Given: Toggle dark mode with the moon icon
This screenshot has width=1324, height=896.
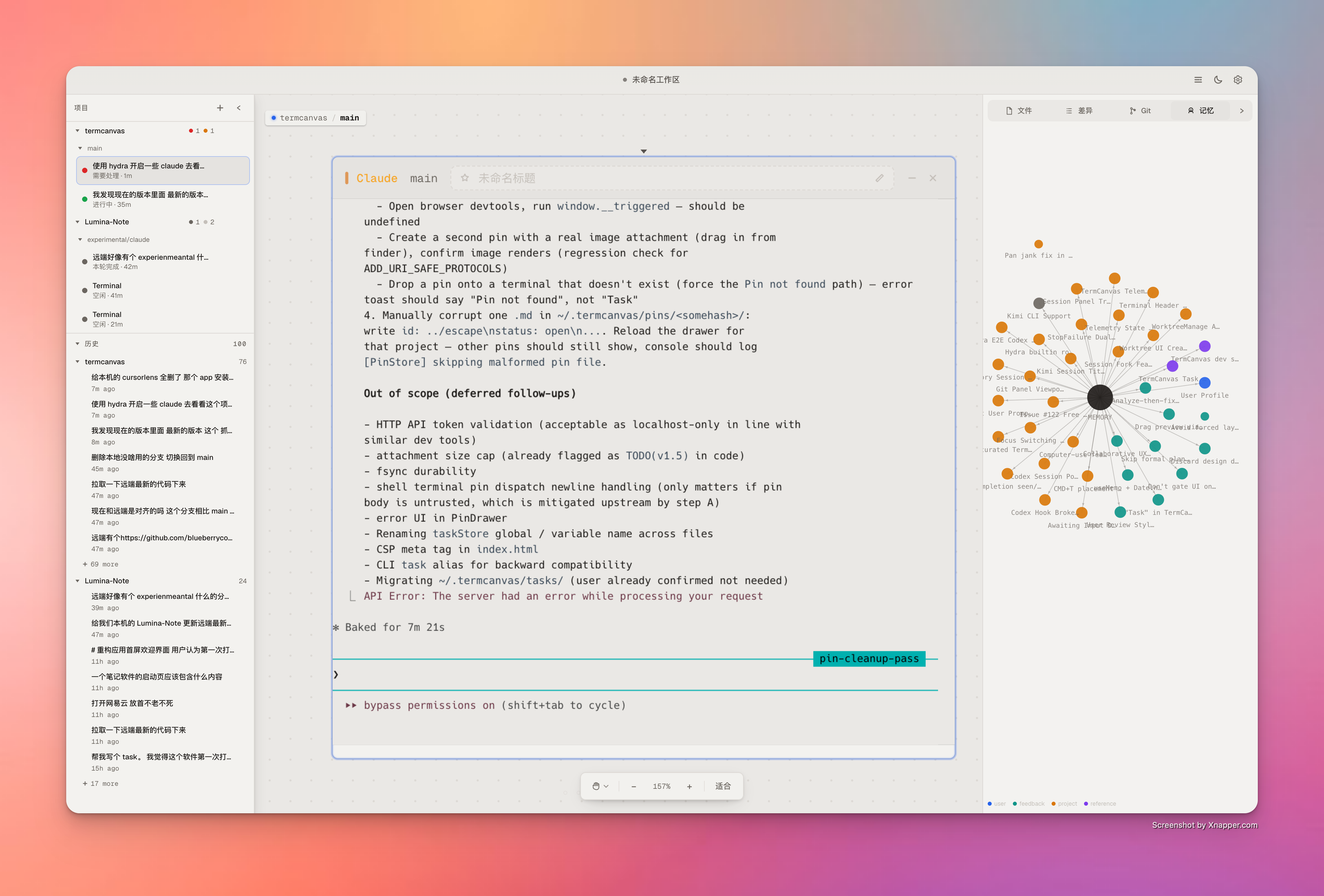Looking at the screenshot, I should pos(1218,80).
